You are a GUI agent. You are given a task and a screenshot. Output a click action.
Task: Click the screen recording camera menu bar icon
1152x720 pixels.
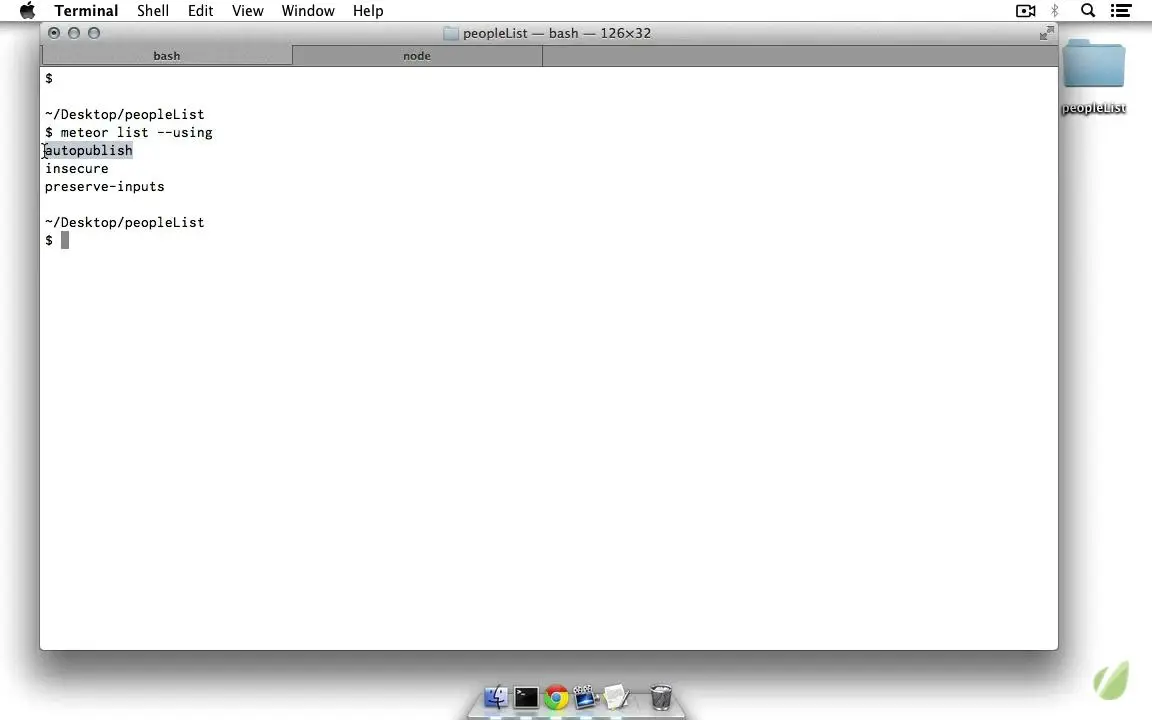pyautogui.click(x=1026, y=10)
